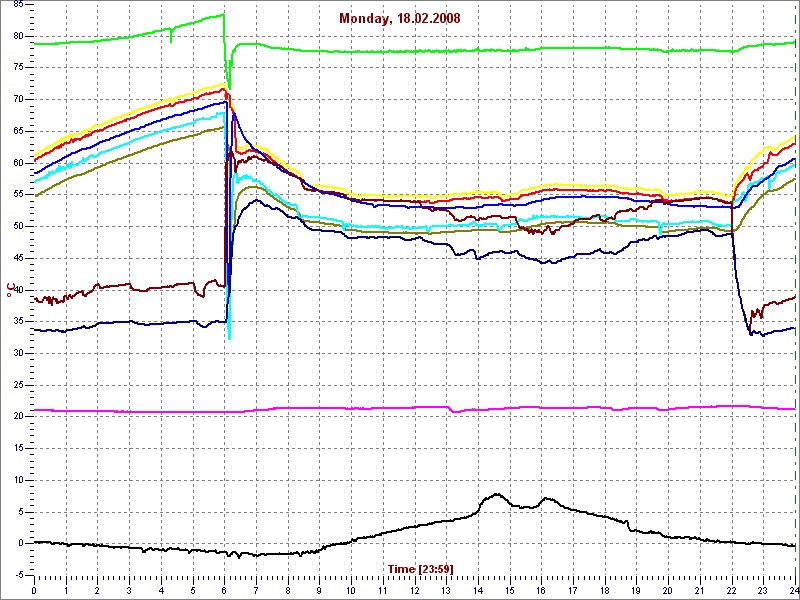Click hour "12" on the time axis
Image resolution: width=800 pixels, height=600 pixels.
coord(415,589)
